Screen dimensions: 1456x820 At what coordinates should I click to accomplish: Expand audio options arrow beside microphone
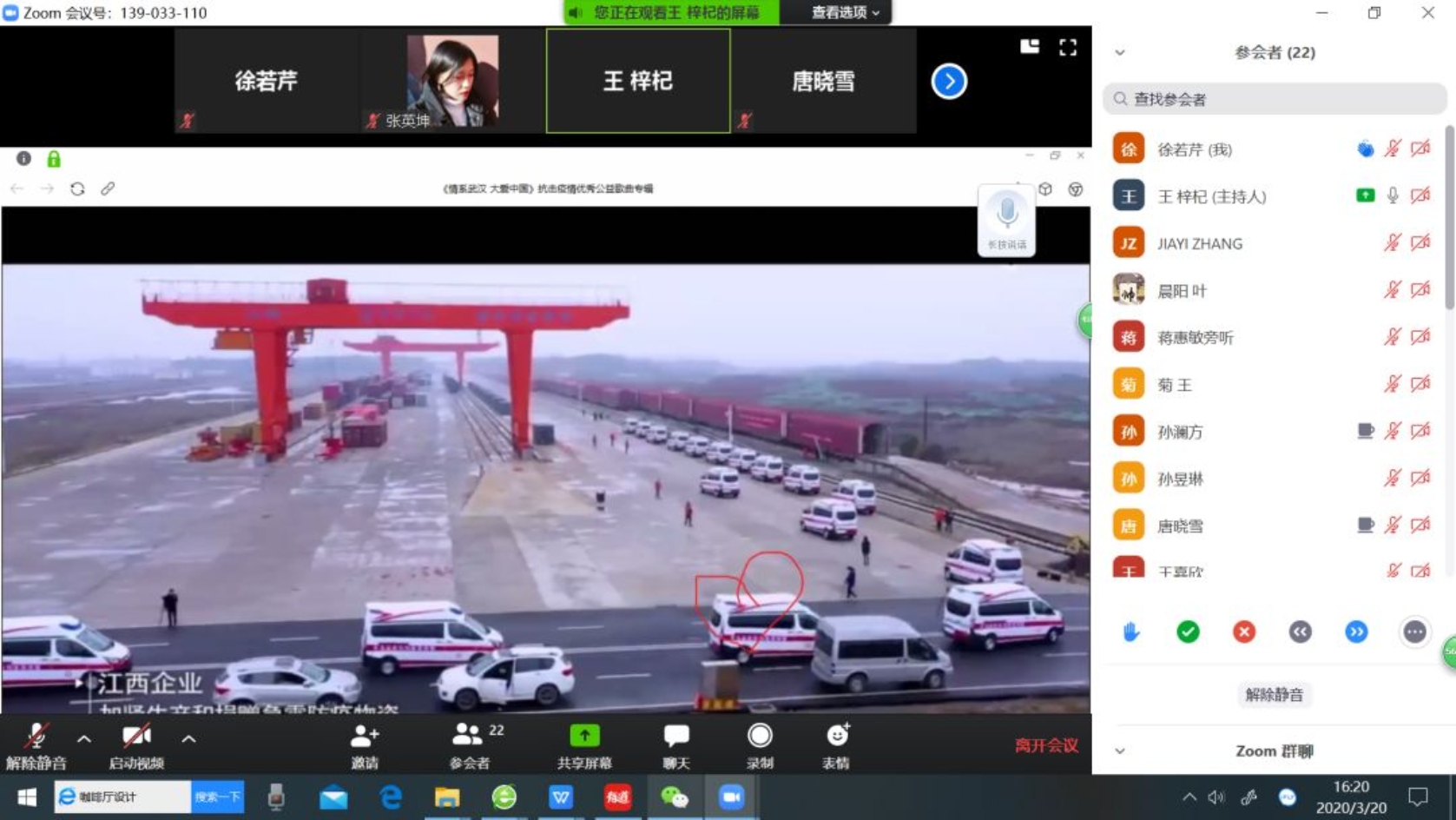(x=84, y=739)
